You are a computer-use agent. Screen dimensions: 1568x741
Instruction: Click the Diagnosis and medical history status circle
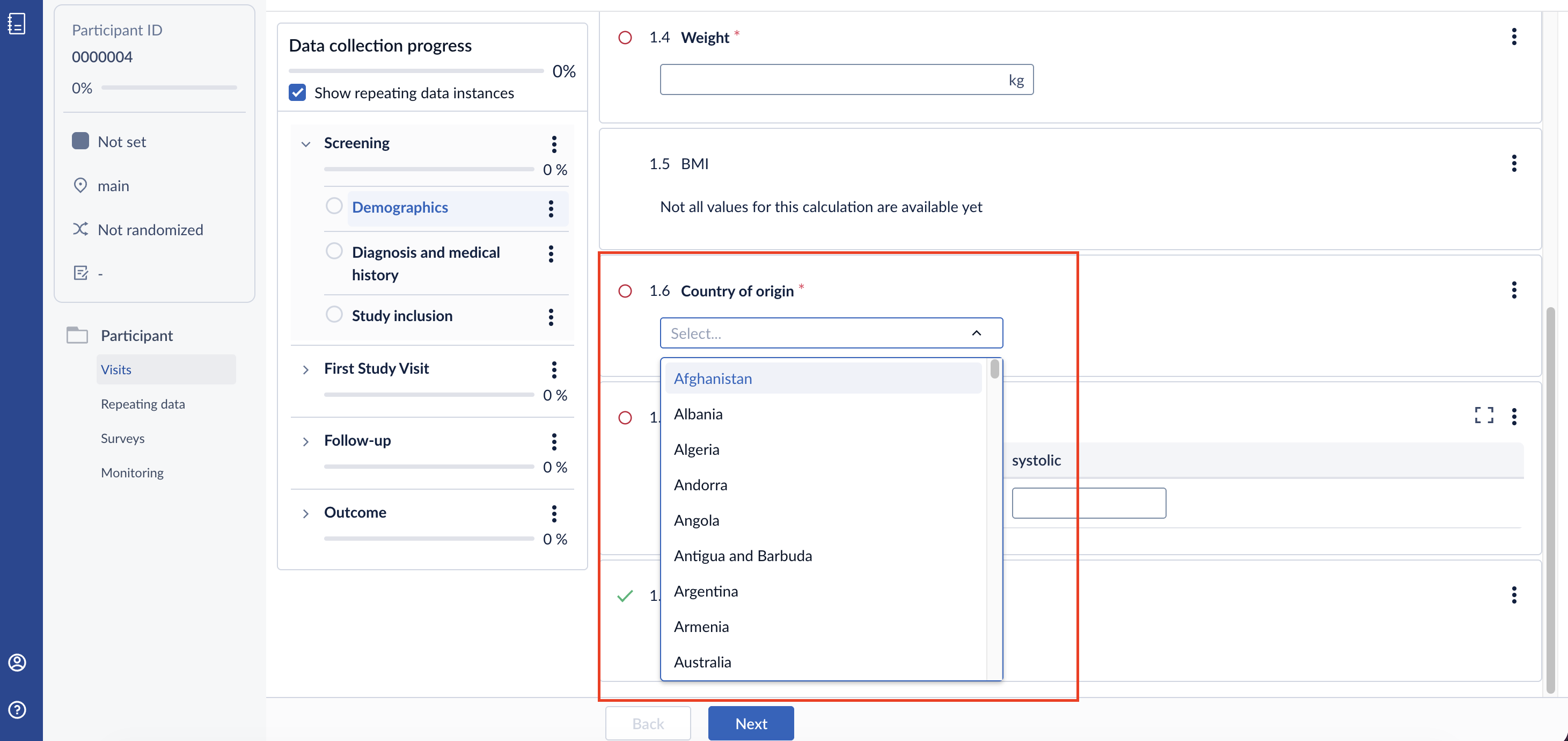point(334,251)
